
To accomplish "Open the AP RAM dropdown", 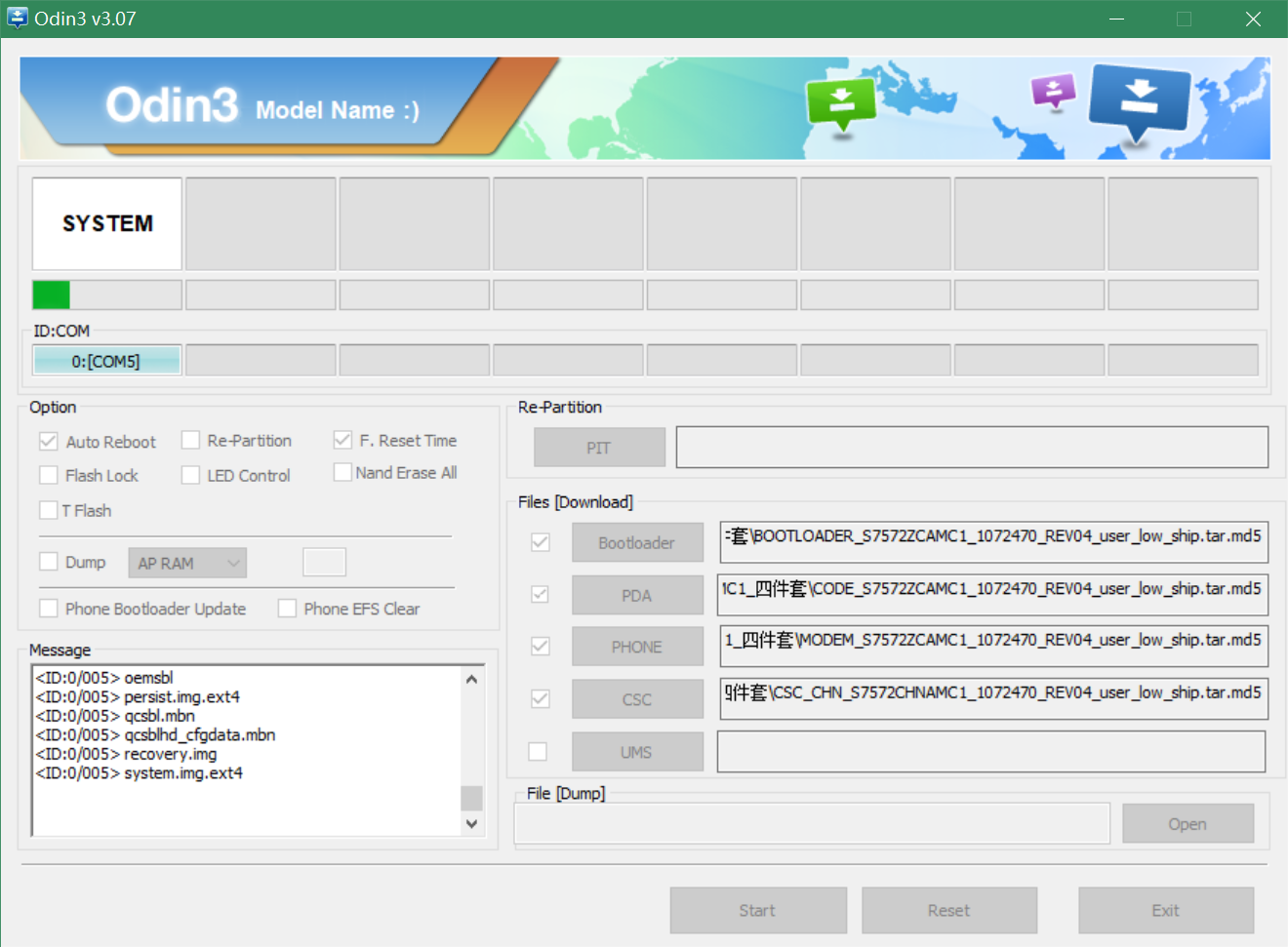I will (x=187, y=563).
